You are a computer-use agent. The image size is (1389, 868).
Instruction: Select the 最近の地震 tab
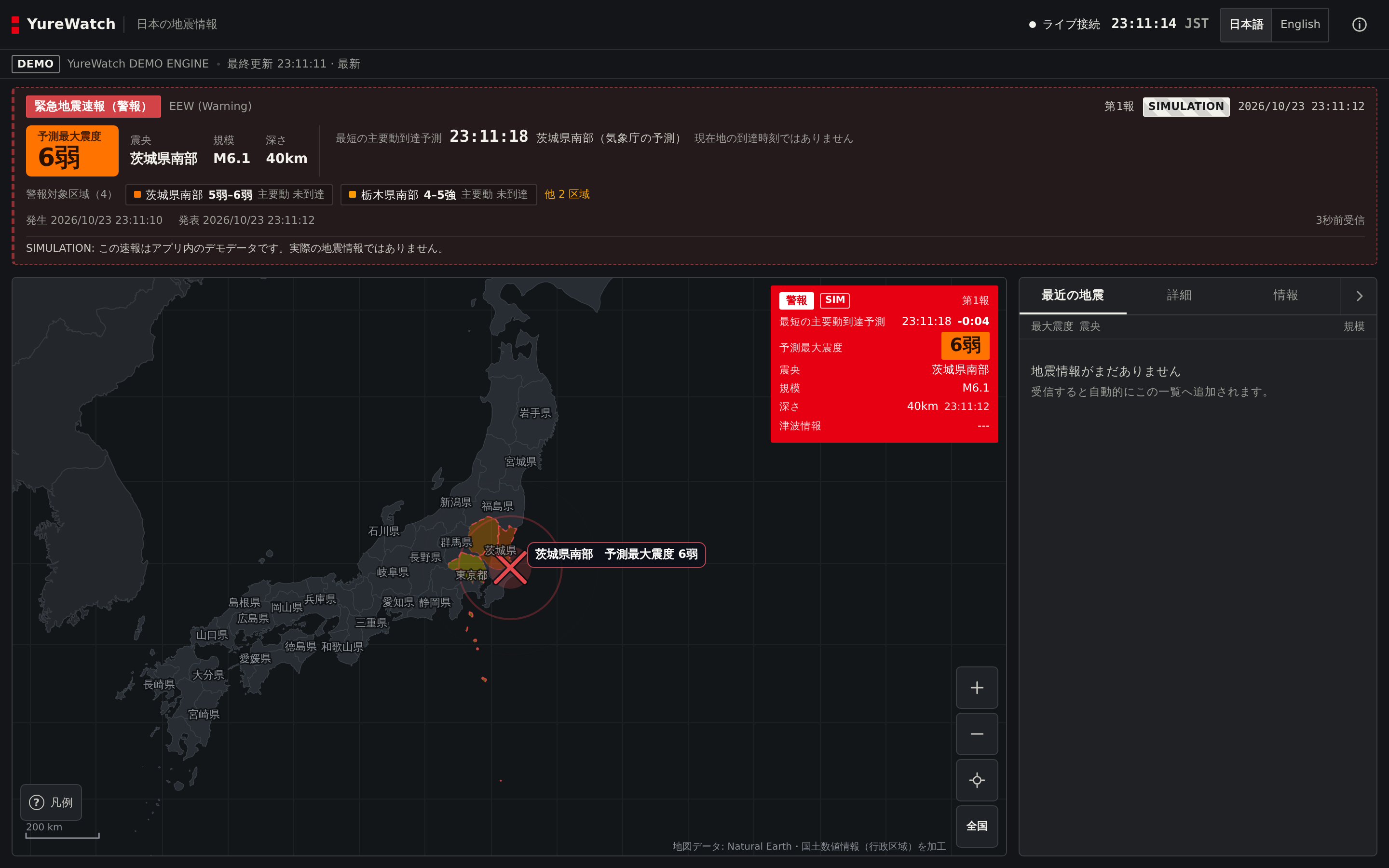click(1072, 296)
